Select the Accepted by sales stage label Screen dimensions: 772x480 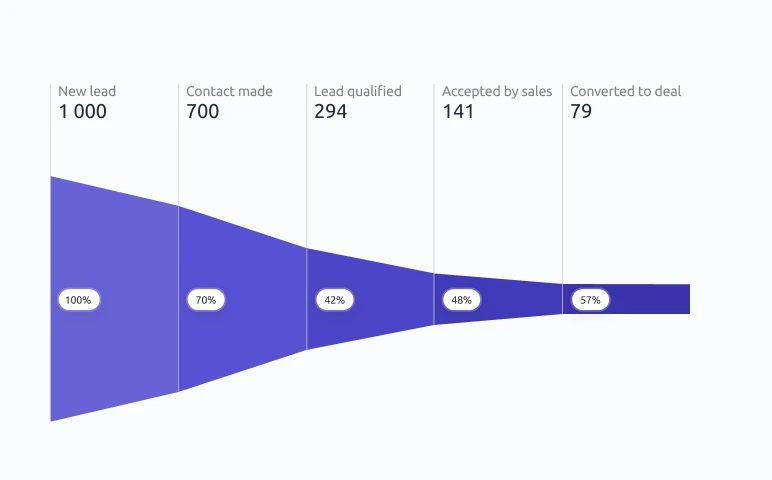[497, 92]
